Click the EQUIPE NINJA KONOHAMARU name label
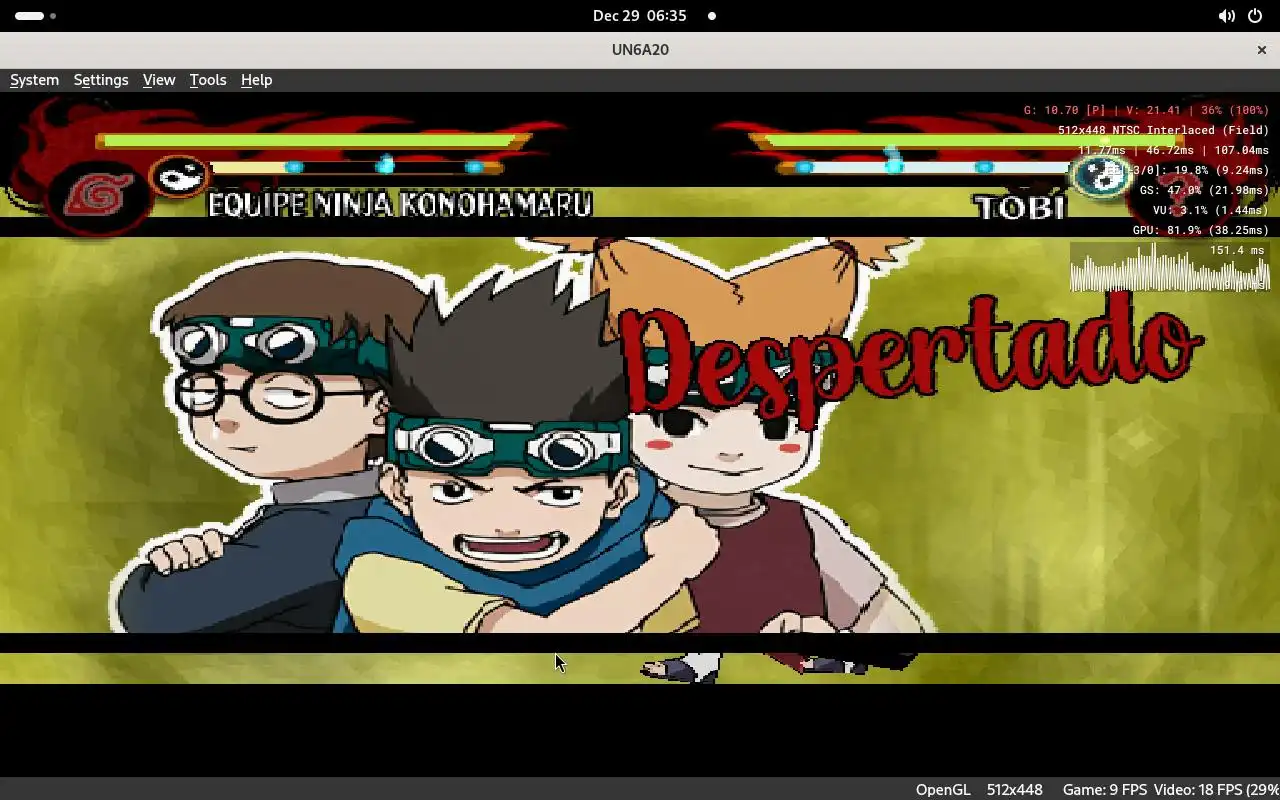The height and width of the screenshot is (800, 1280). tap(400, 204)
